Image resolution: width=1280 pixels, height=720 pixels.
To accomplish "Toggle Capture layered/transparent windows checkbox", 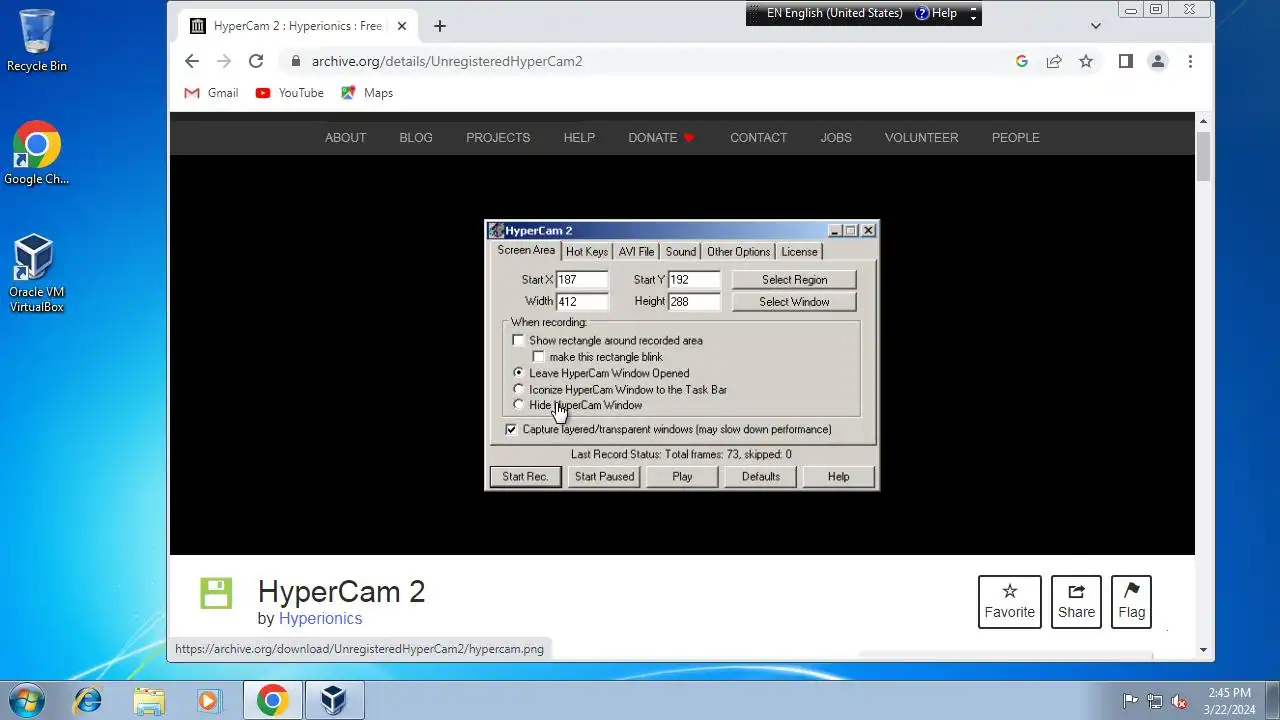I will point(511,429).
